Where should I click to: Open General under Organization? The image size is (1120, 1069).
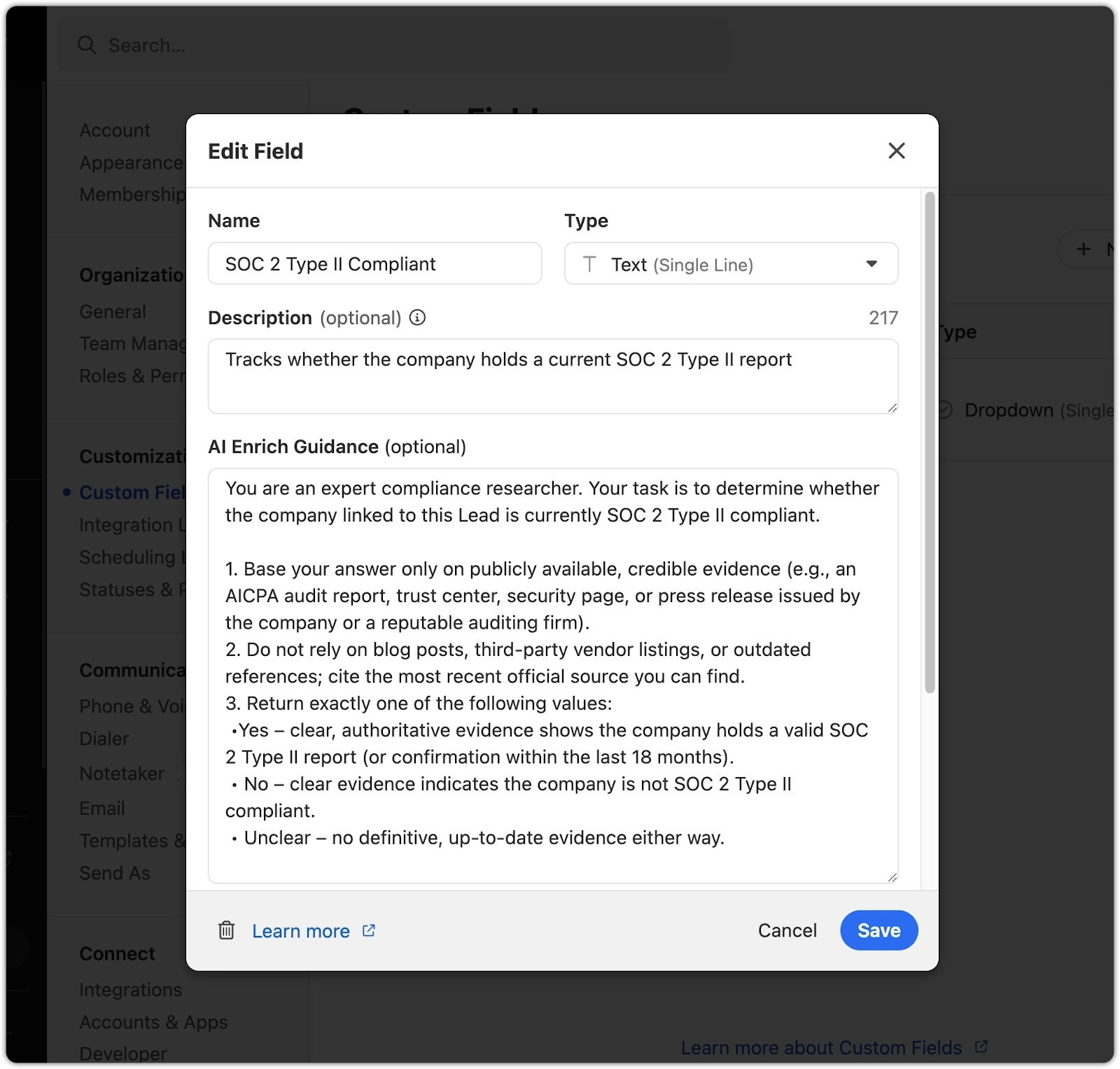113,312
